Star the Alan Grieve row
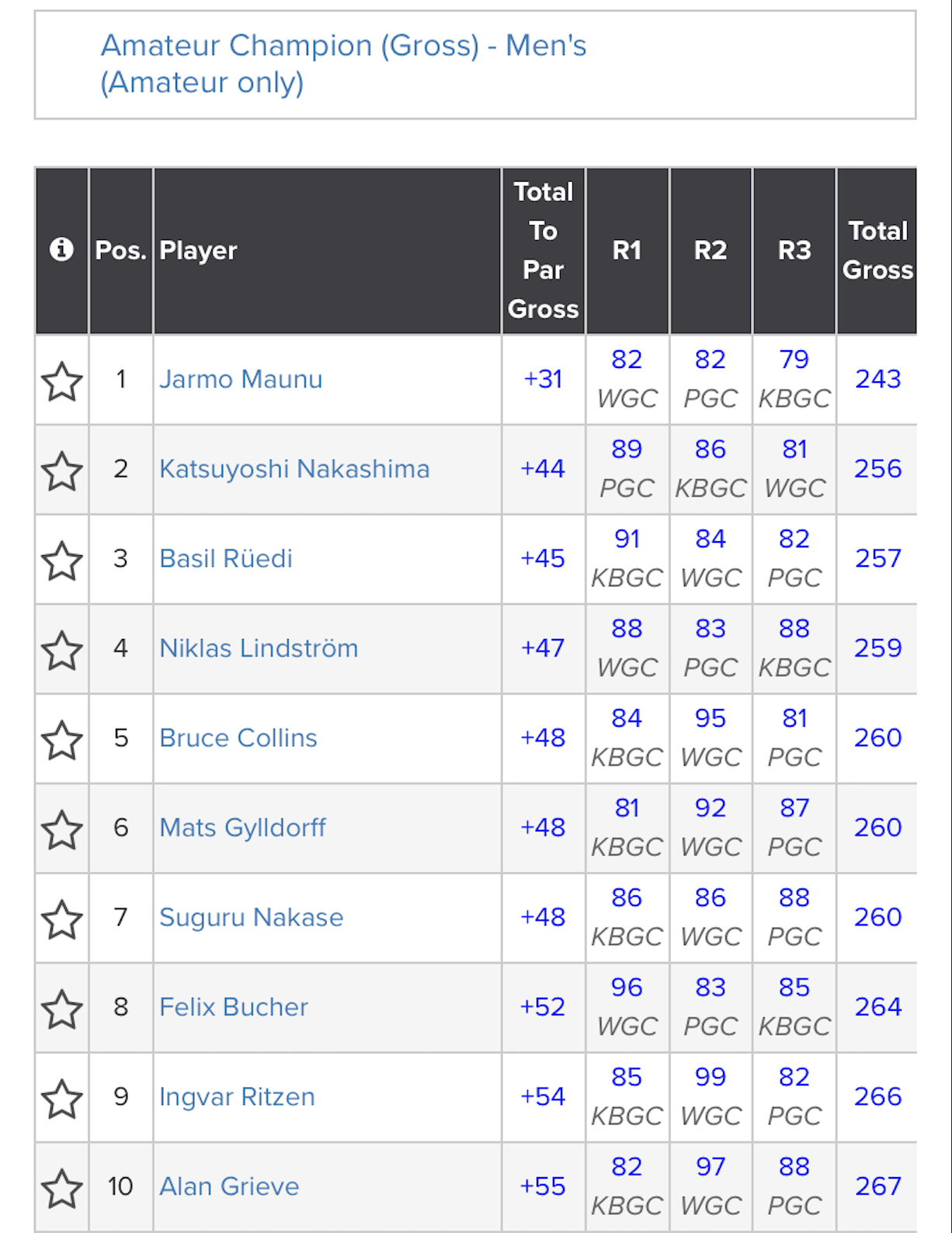952x1233 pixels. (61, 1188)
